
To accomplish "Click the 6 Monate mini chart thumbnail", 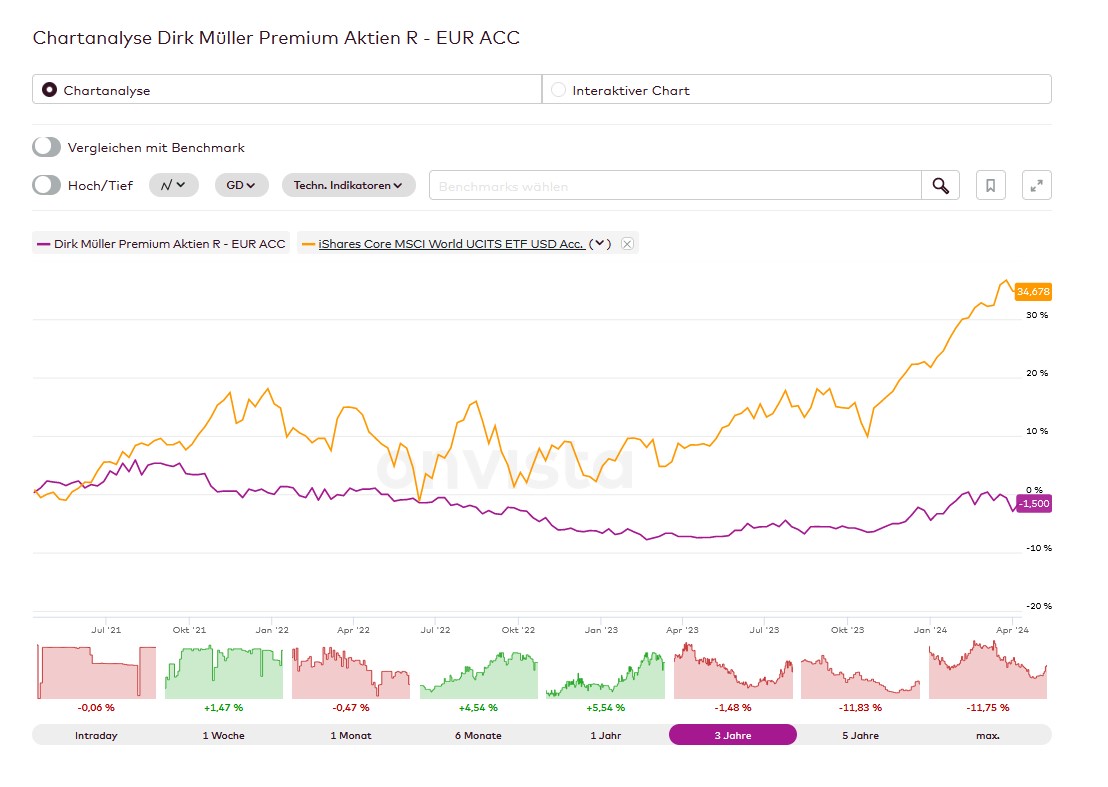I will 478,672.
